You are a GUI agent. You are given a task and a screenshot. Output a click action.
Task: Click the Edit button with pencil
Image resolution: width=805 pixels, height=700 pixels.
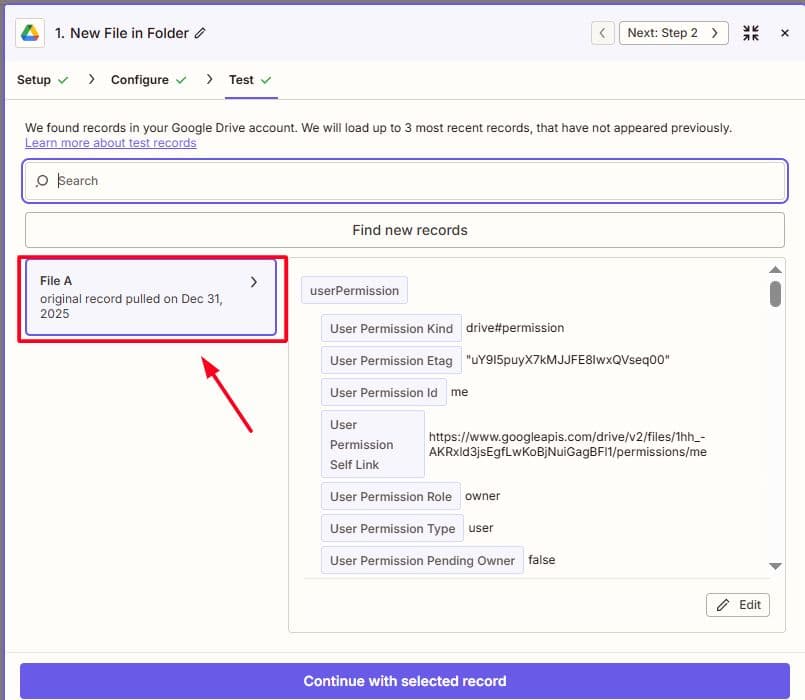[x=738, y=605]
